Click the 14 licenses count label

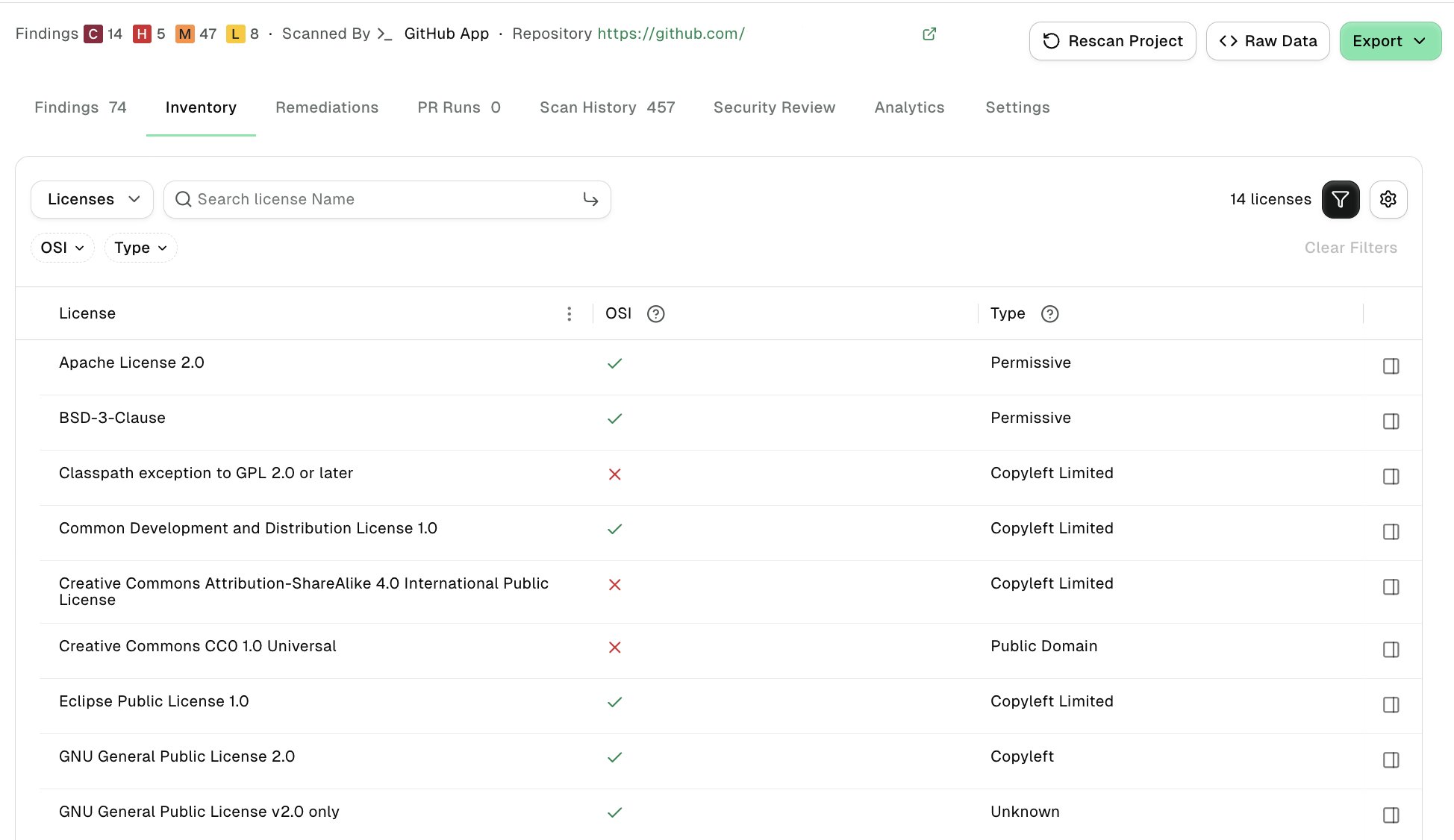point(1270,199)
